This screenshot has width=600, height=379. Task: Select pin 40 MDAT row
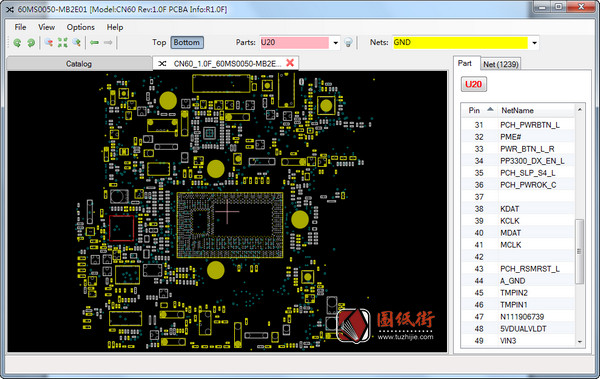click(518, 233)
